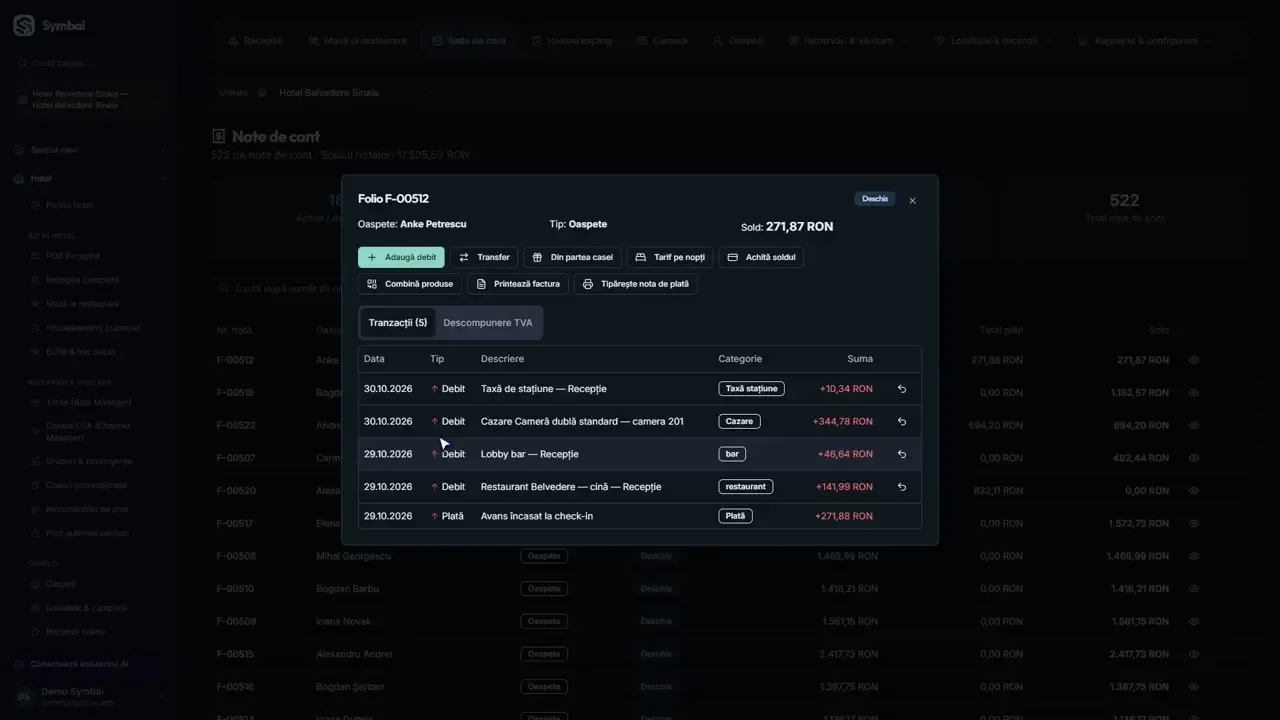Image resolution: width=1280 pixels, height=720 pixels.
Task: Click the Symbai logo
Action: click(x=49, y=26)
